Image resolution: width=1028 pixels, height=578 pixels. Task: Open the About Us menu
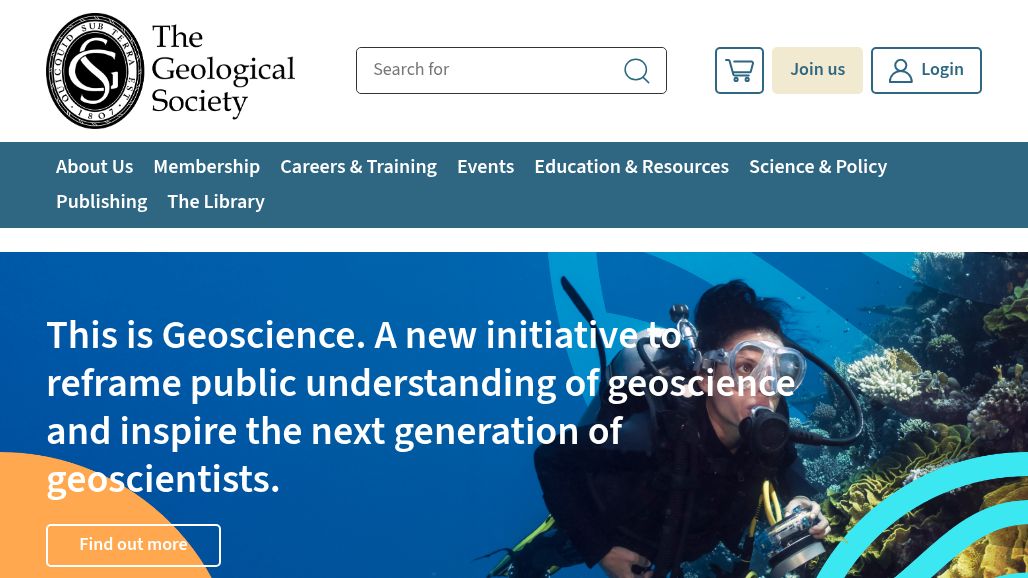click(x=94, y=167)
